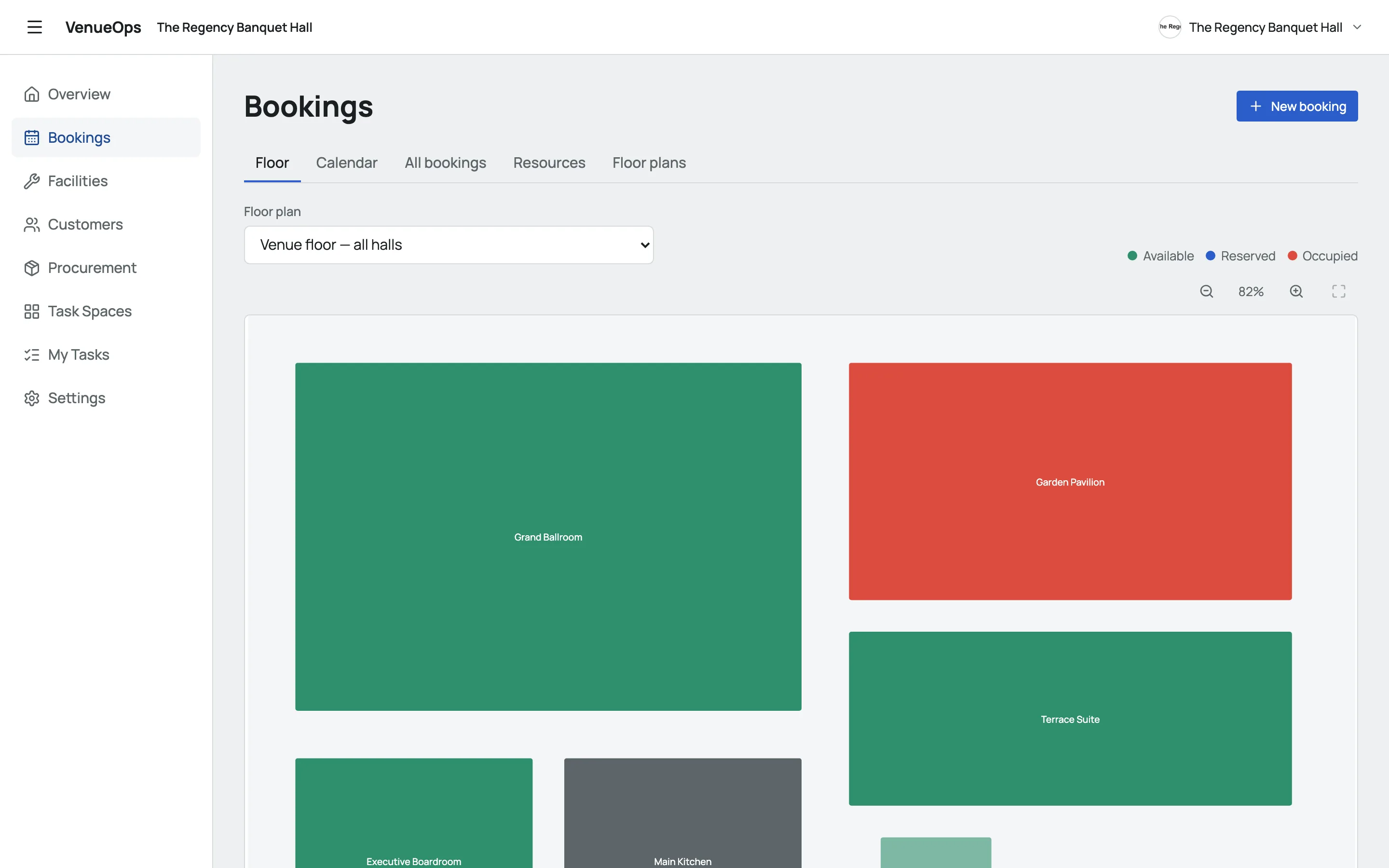Click the New booking button
Screen dimensions: 1389x868
click(x=1296, y=106)
